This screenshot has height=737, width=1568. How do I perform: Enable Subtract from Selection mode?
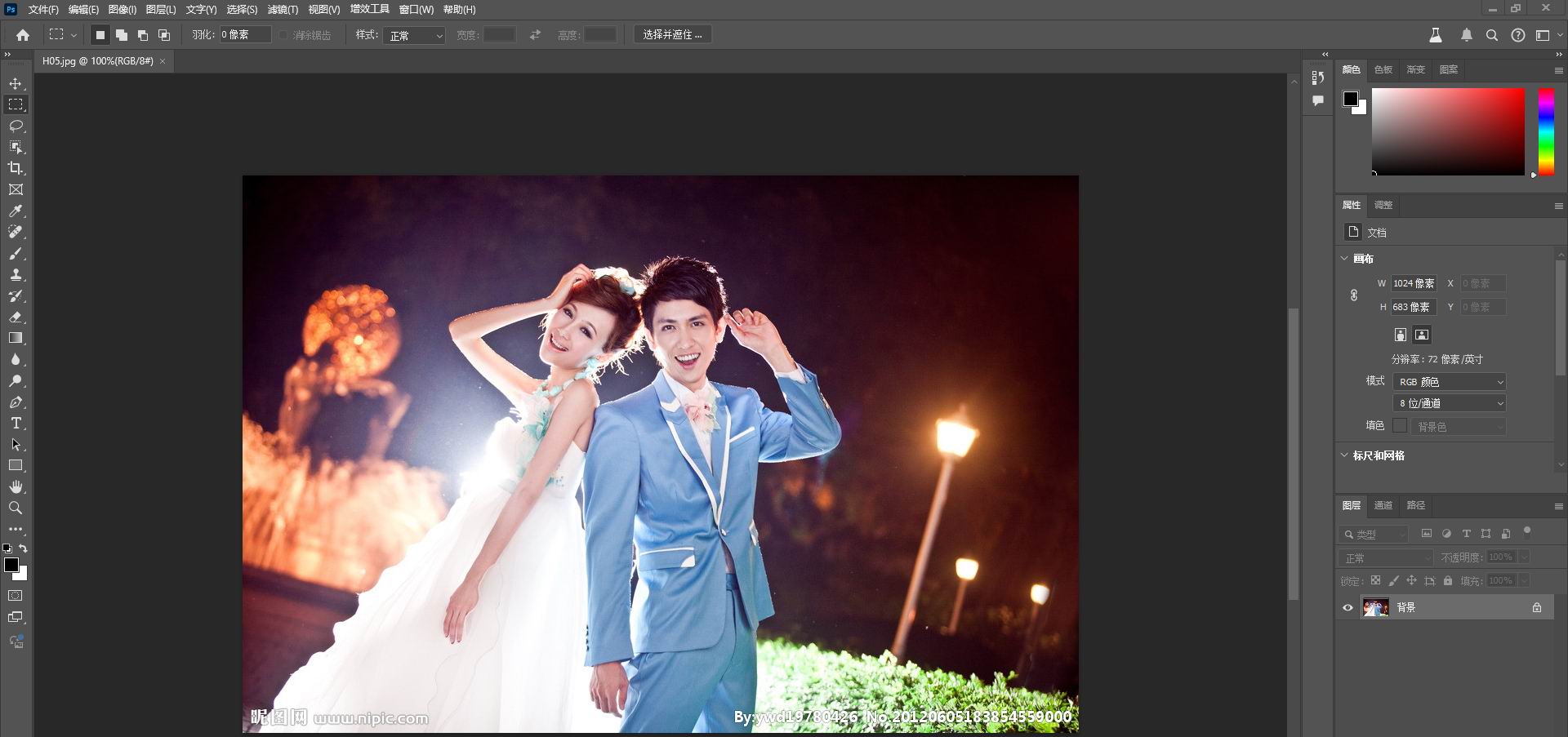coord(143,35)
